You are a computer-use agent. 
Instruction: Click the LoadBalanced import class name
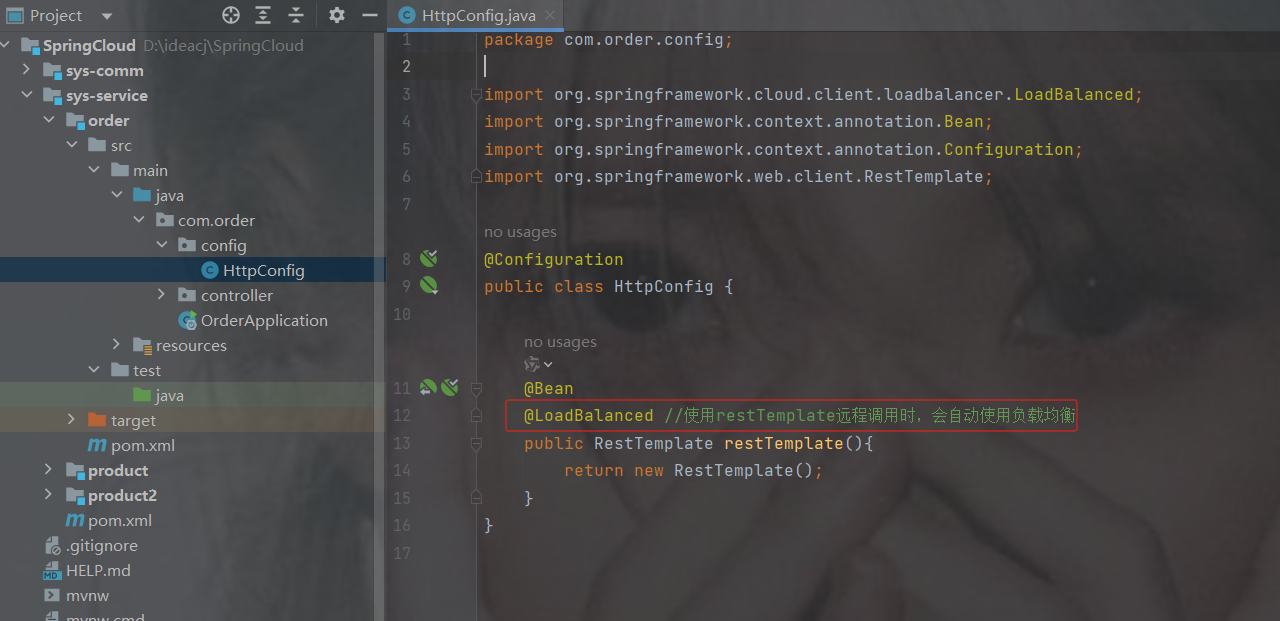pos(1074,95)
